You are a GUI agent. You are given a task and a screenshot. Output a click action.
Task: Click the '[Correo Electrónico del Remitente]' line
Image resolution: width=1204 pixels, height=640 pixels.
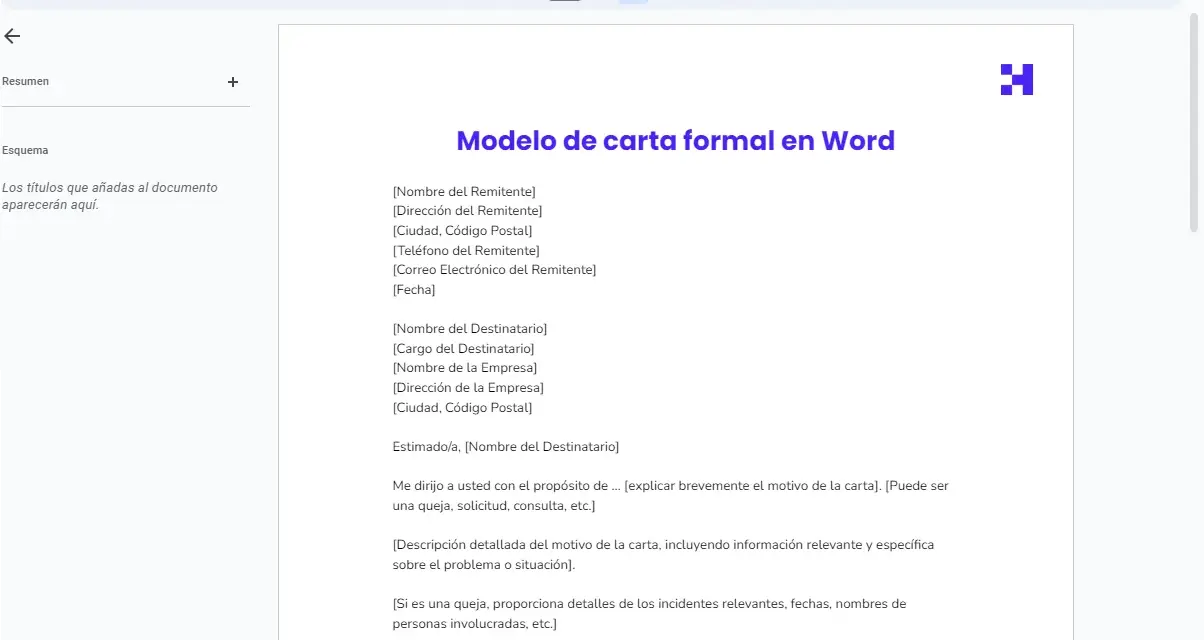pos(494,270)
